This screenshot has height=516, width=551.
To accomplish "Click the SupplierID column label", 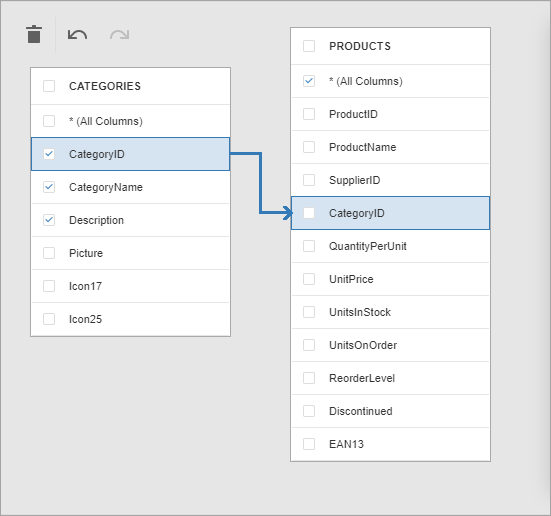I will (x=355, y=180).
